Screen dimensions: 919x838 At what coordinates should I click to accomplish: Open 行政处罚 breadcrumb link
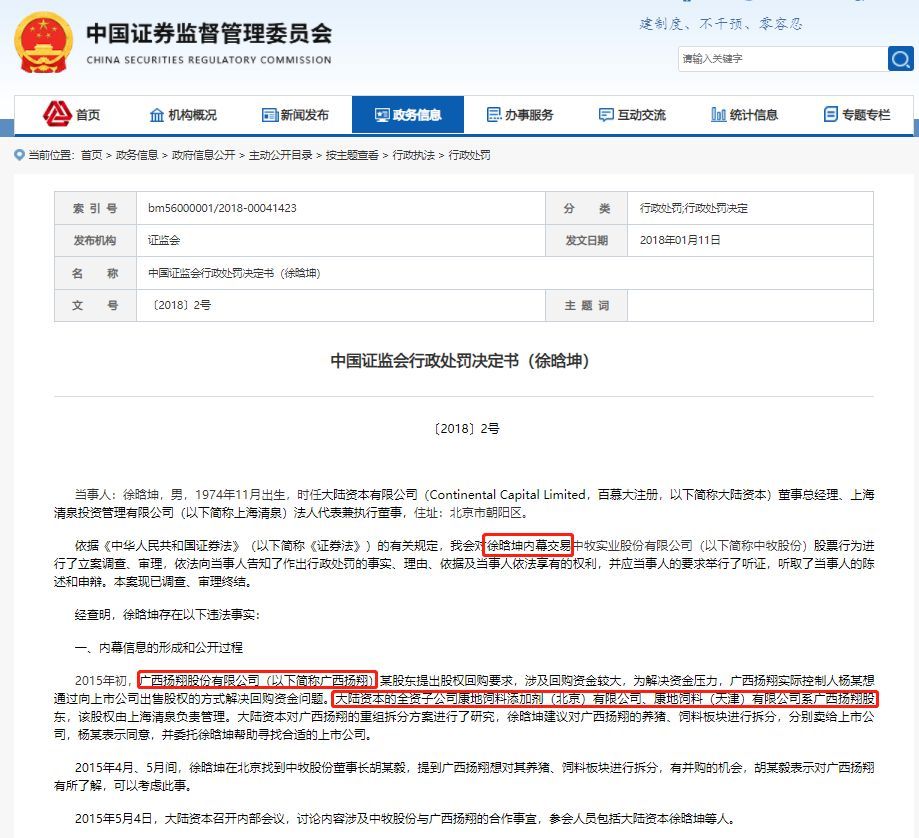pyautogui.click(x=469, y=155)
